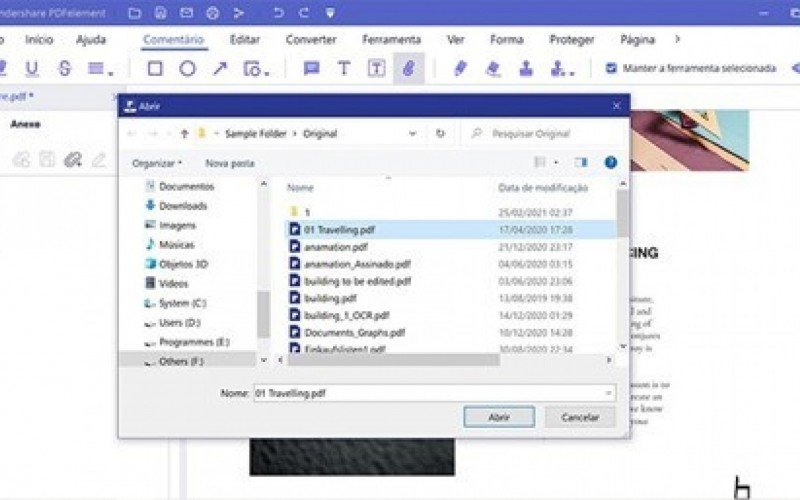This screenshot has width=800, height=500.
Task: Click Sample Folder in address path
Action: [x=256, y=134]
